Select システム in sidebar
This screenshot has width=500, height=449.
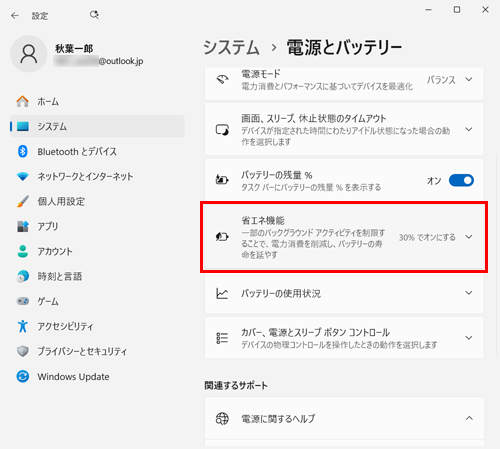coord(97,126)
